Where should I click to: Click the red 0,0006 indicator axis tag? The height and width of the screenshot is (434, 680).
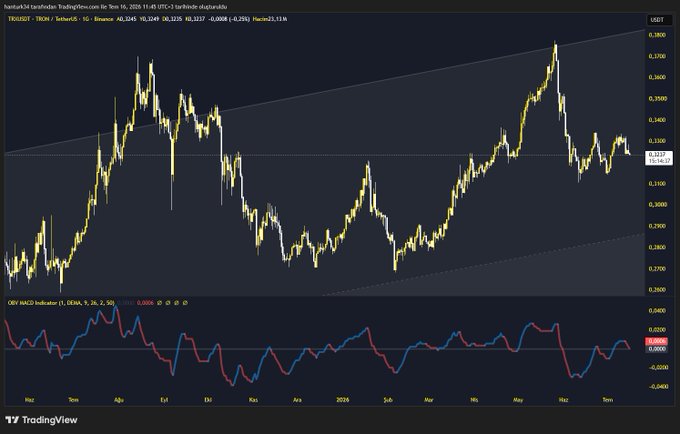(657, 342)
